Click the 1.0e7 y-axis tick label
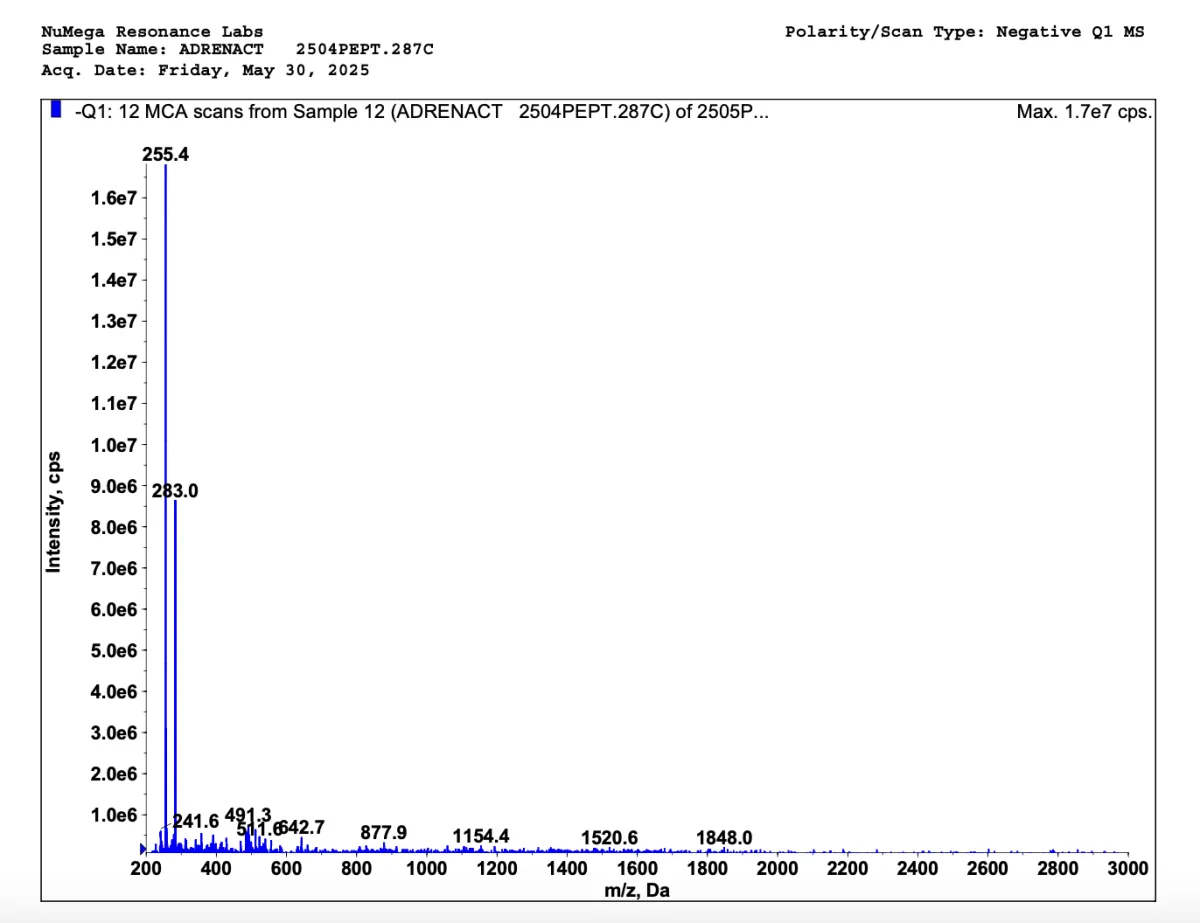This screenshot has height=923, width=1200. point(114,445)
